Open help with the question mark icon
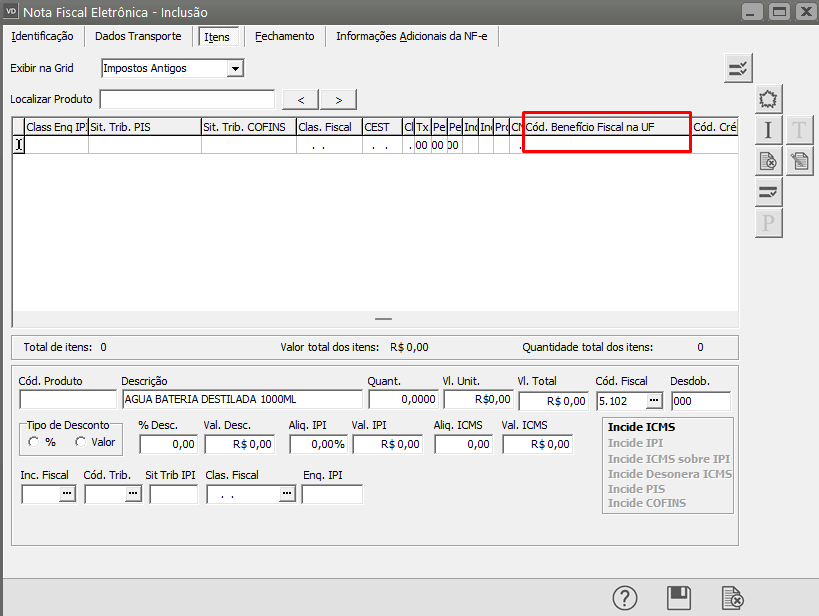The width and height of the screenshot is (819, 616). click(x=626, y=598)
